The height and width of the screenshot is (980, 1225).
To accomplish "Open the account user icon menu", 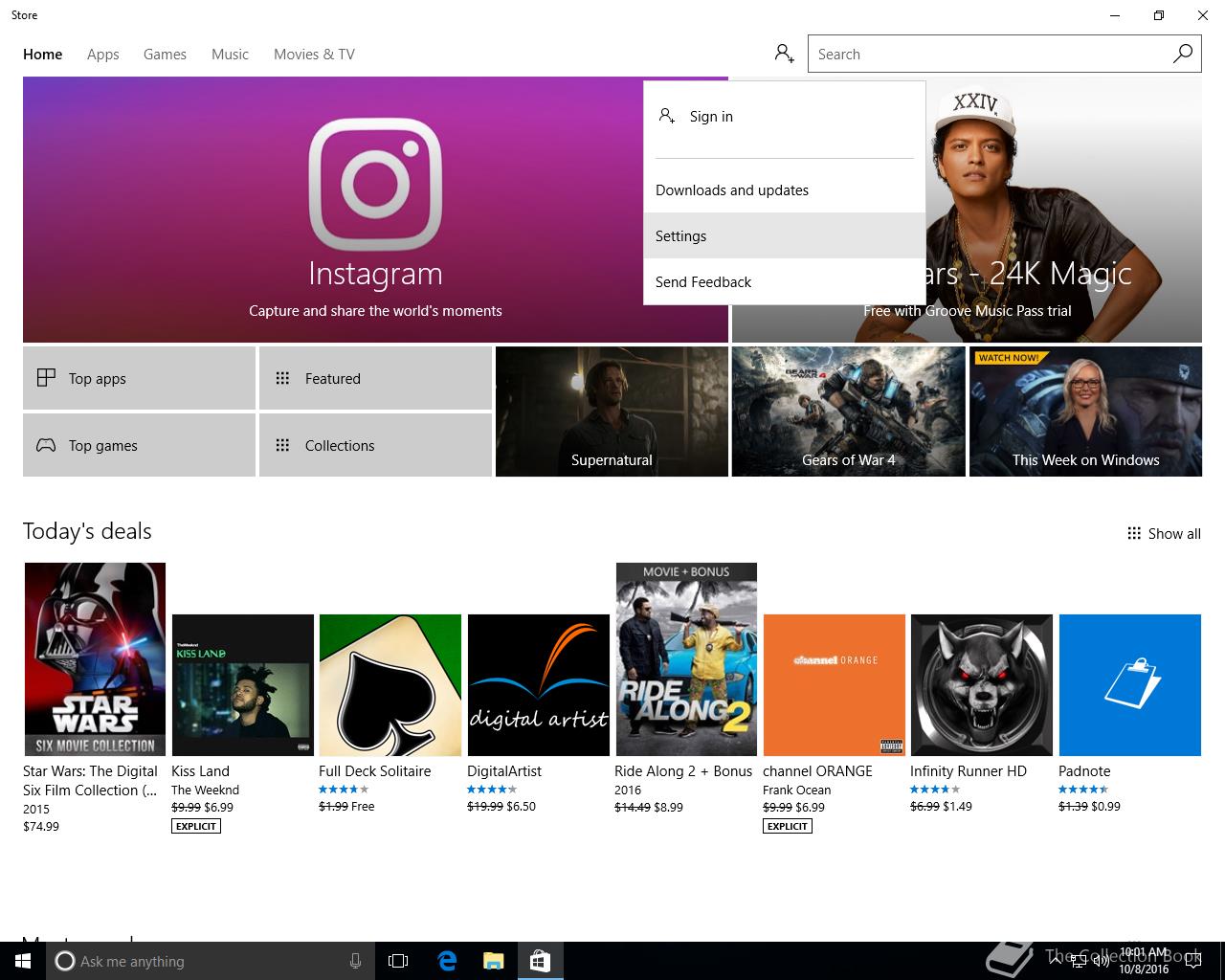I will coord(785,54).
